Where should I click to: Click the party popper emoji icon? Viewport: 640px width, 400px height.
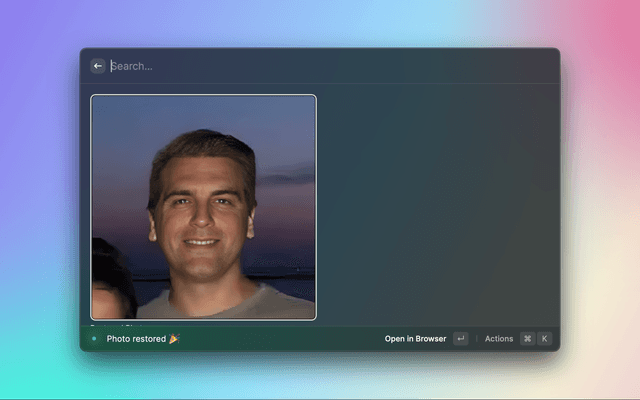coord(175,339)
